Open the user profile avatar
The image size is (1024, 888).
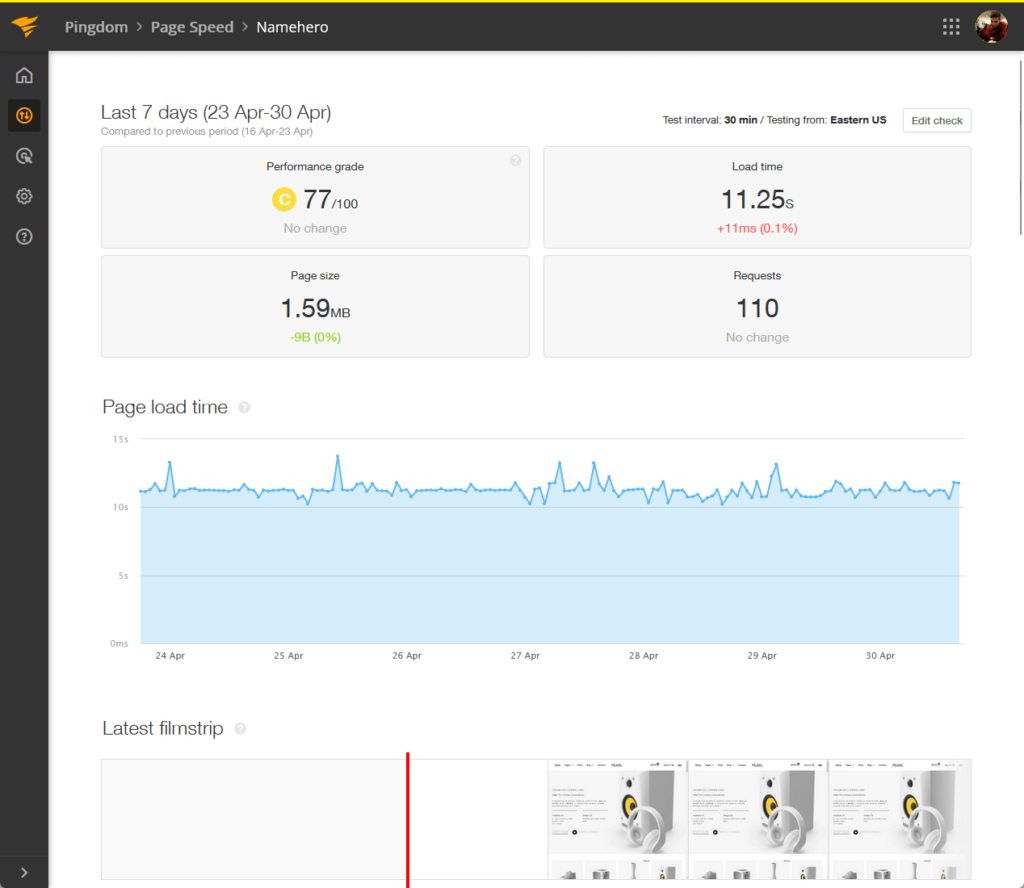991,27
